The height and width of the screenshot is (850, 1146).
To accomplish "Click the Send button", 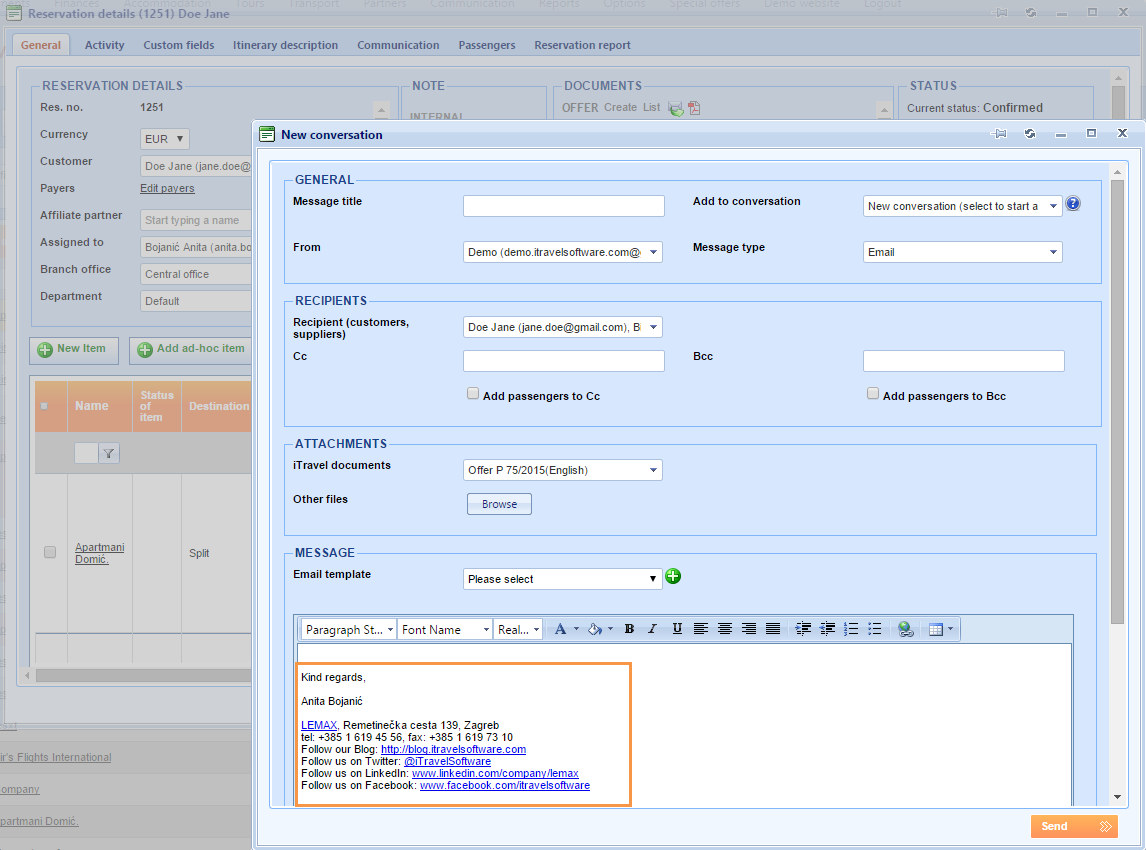I will point(1074,827).
